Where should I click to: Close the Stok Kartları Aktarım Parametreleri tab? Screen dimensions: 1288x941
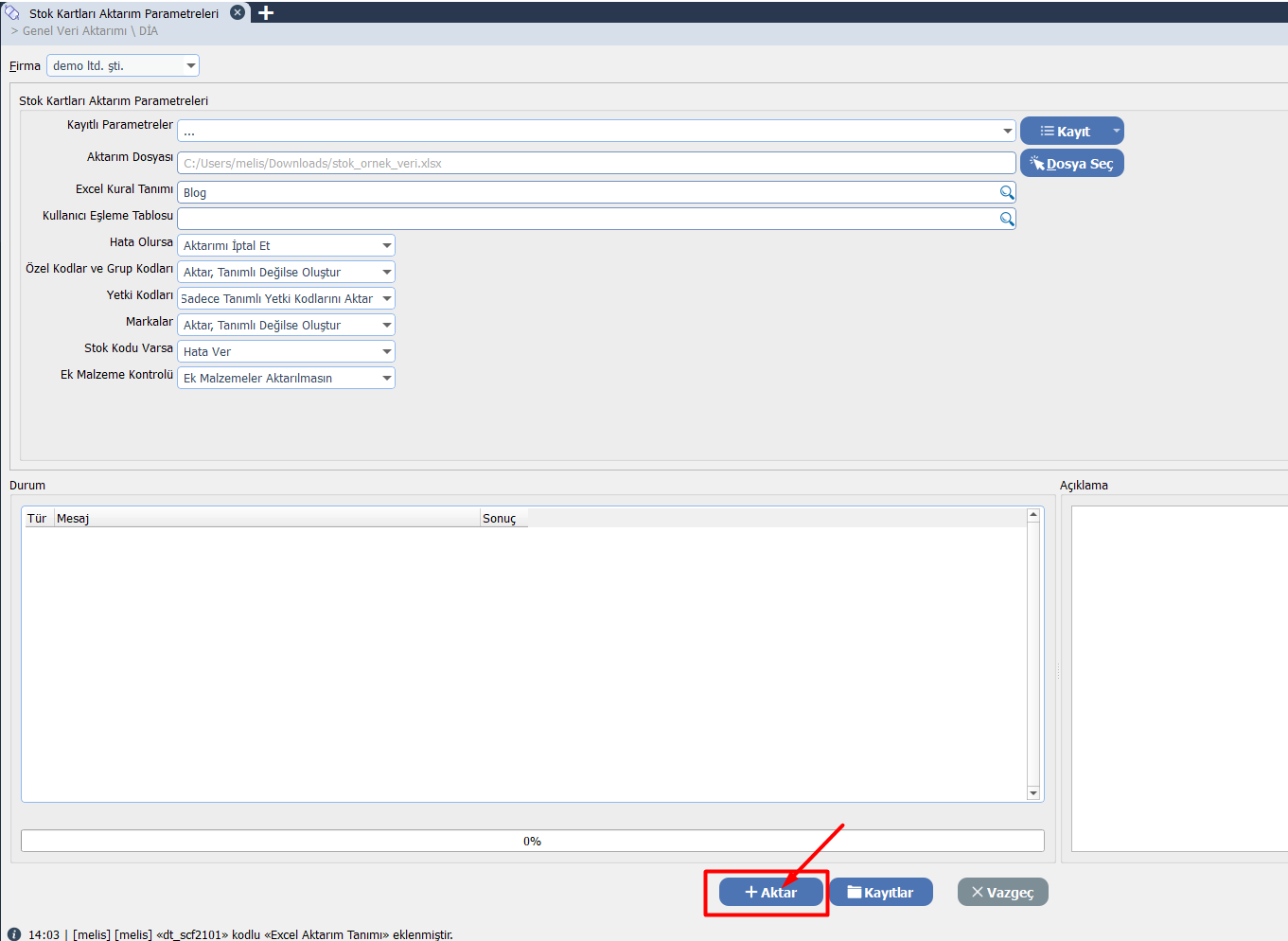point(238,13)
